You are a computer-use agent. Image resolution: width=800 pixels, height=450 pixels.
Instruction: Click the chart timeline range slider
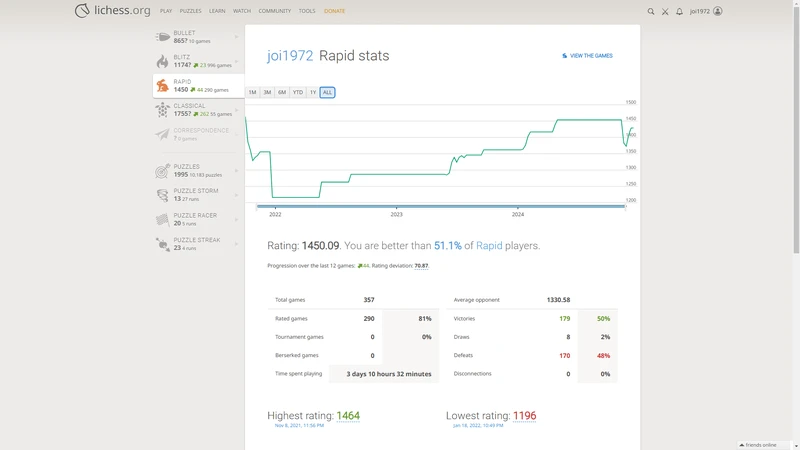440,207
